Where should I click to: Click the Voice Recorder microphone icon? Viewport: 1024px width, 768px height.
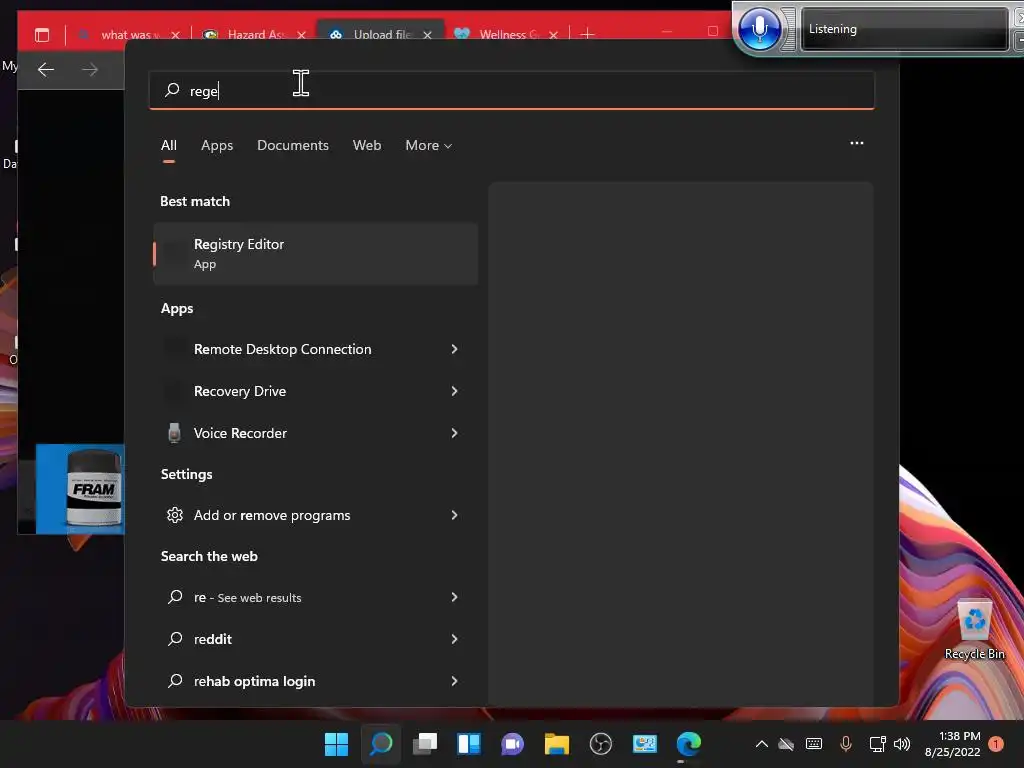174,433
